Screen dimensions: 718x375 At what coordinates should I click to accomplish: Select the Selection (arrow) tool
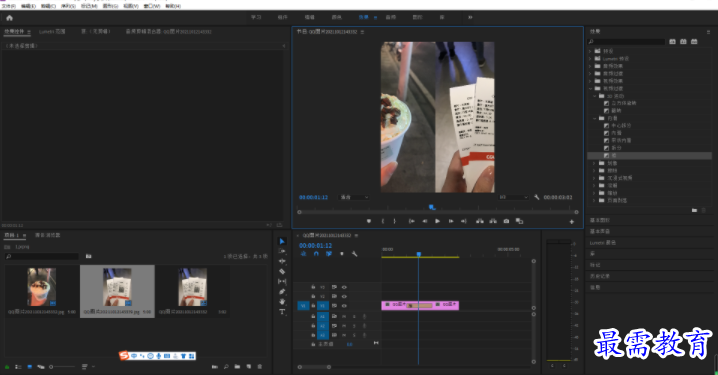[x=282, y=241]
